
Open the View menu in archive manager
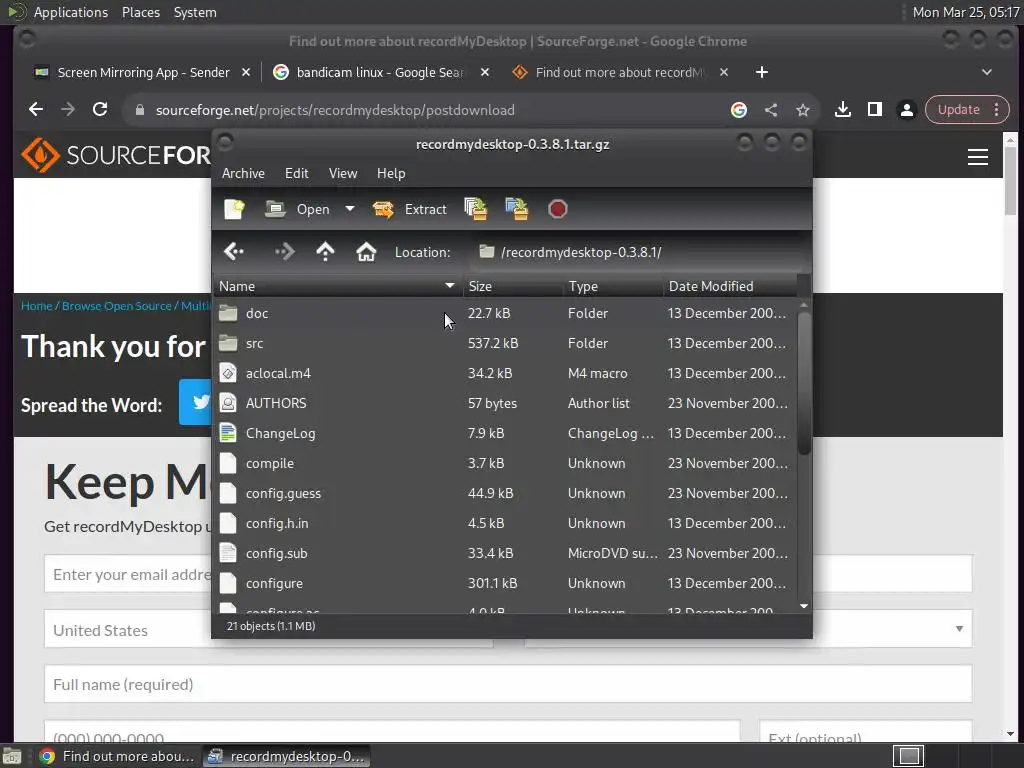[343, 173]
